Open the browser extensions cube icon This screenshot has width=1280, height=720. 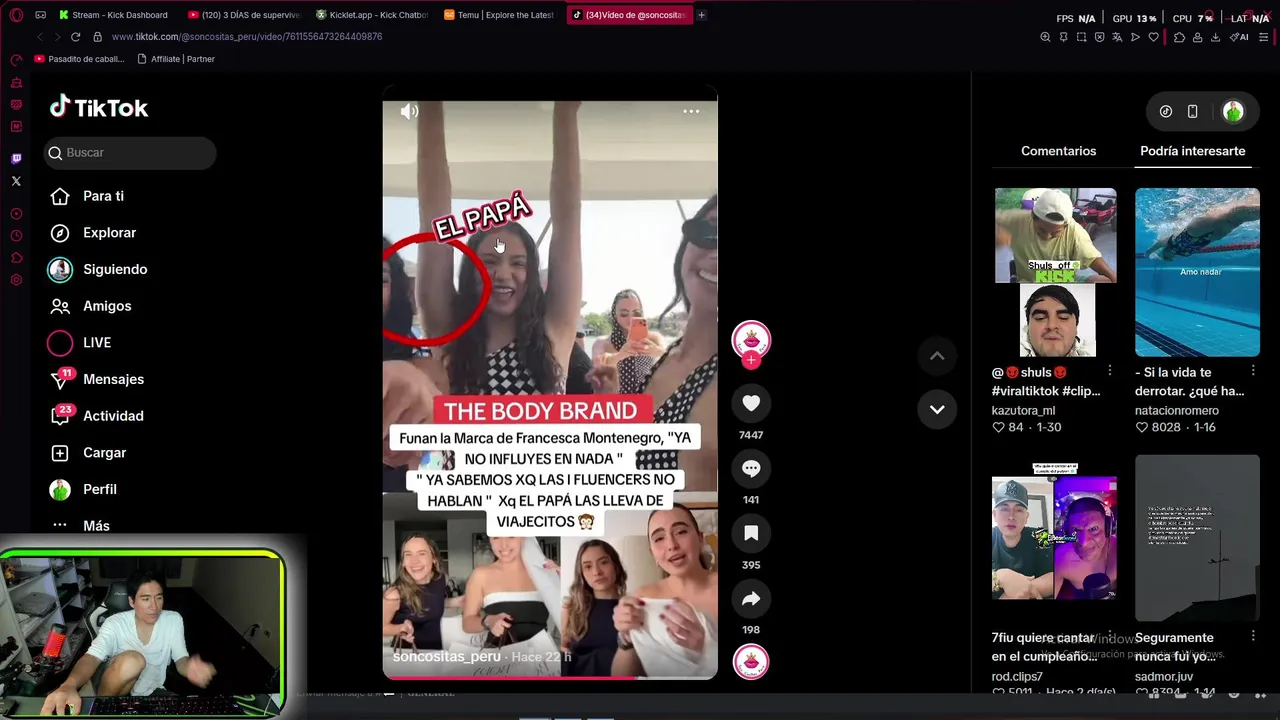(x=1179, y=37)
